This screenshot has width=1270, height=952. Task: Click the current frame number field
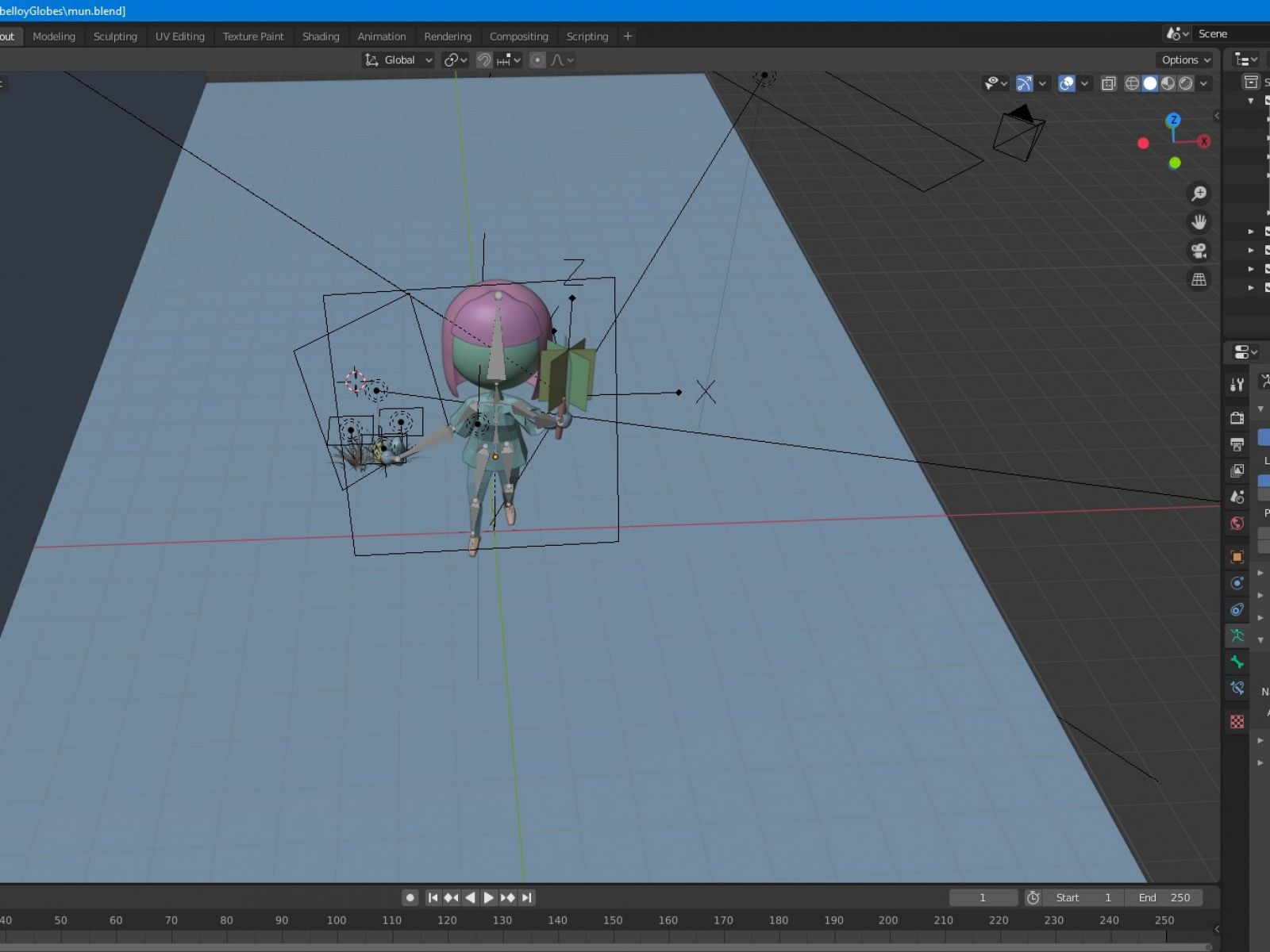tap(983, 897)
